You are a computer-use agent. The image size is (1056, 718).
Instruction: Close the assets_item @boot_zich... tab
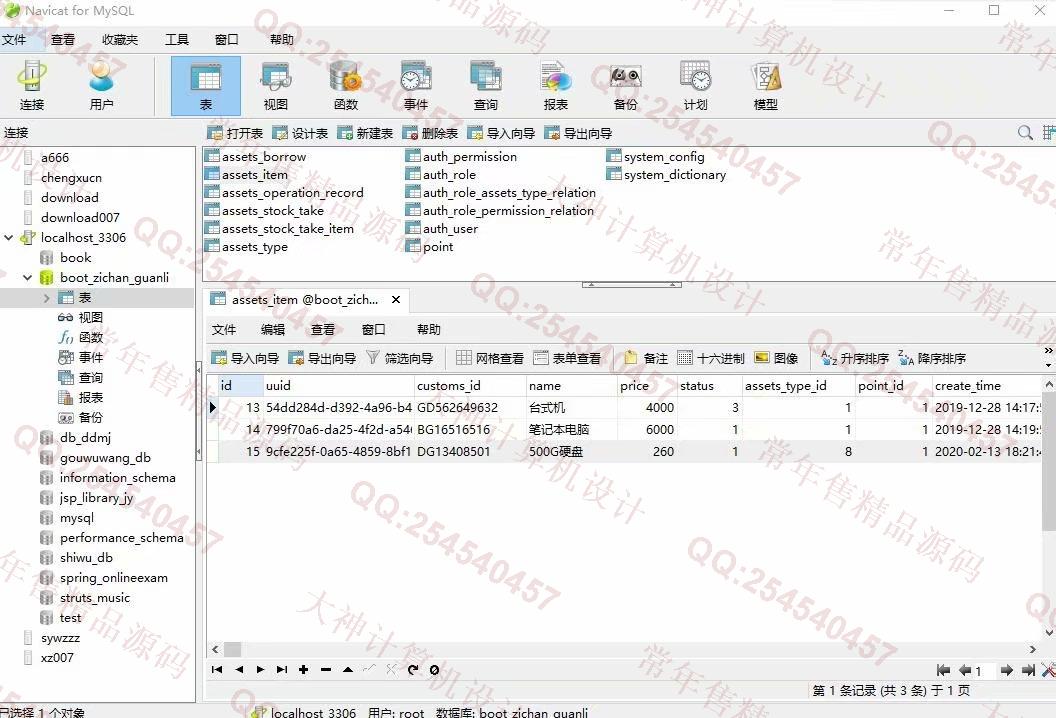point(396,299)
